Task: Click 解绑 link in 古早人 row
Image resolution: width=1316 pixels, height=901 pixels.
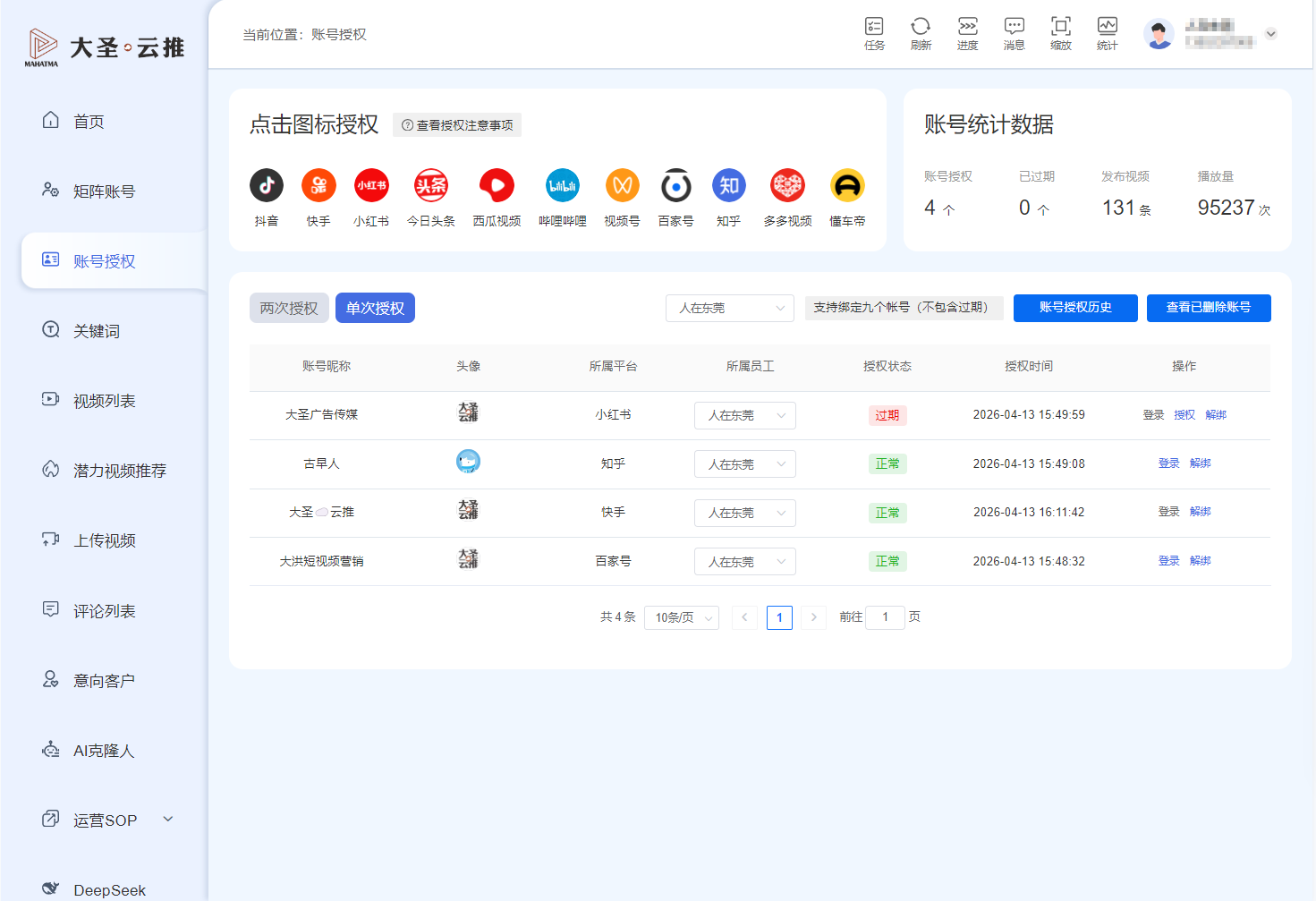Action: pyautogui.click(x=1201, y=463)
